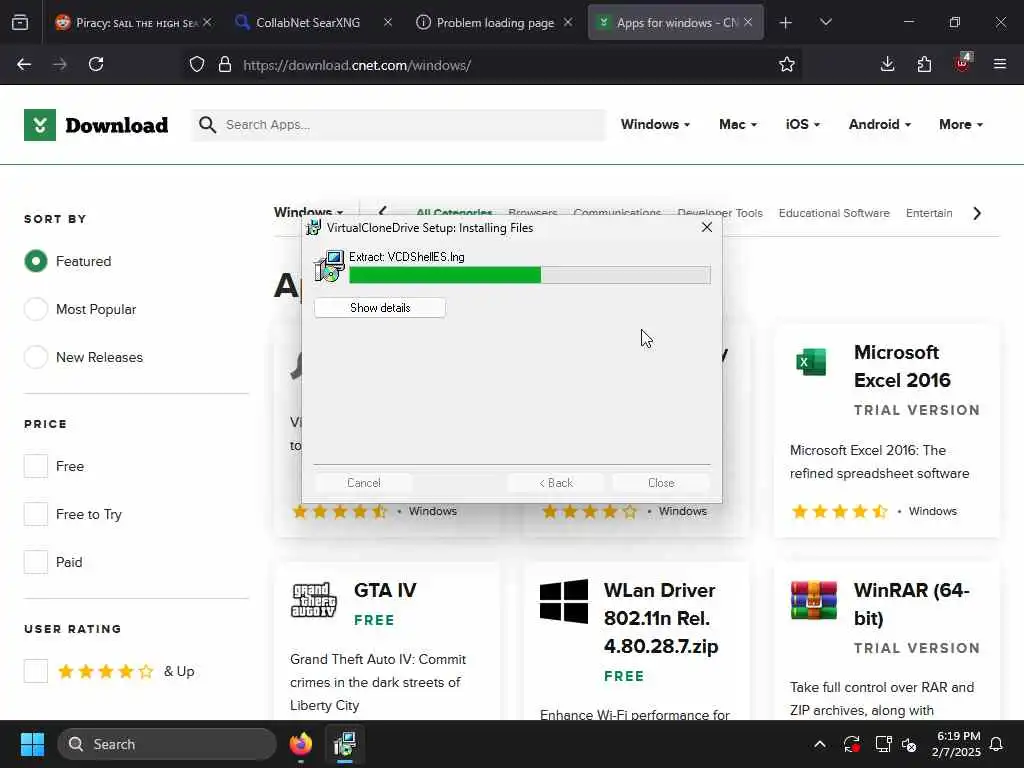Open the clock and date in taskbar
Screen dimensions: 1024x768
(x=956, y=744)
